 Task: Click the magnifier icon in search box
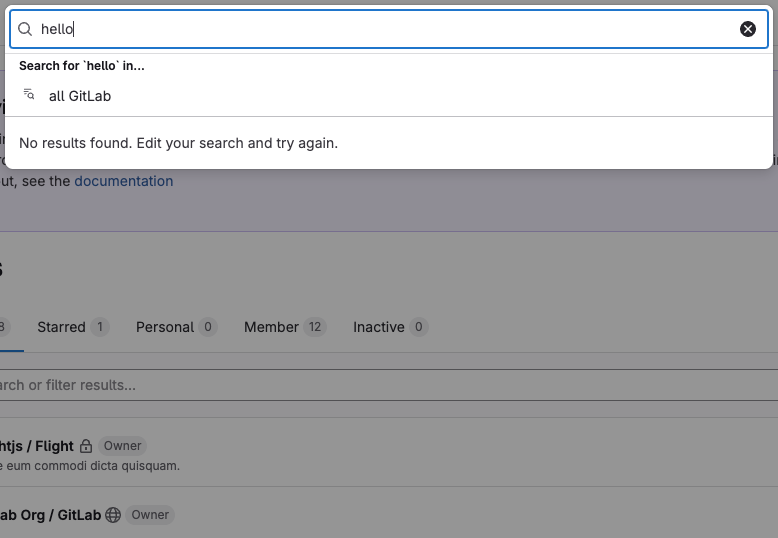25,29
